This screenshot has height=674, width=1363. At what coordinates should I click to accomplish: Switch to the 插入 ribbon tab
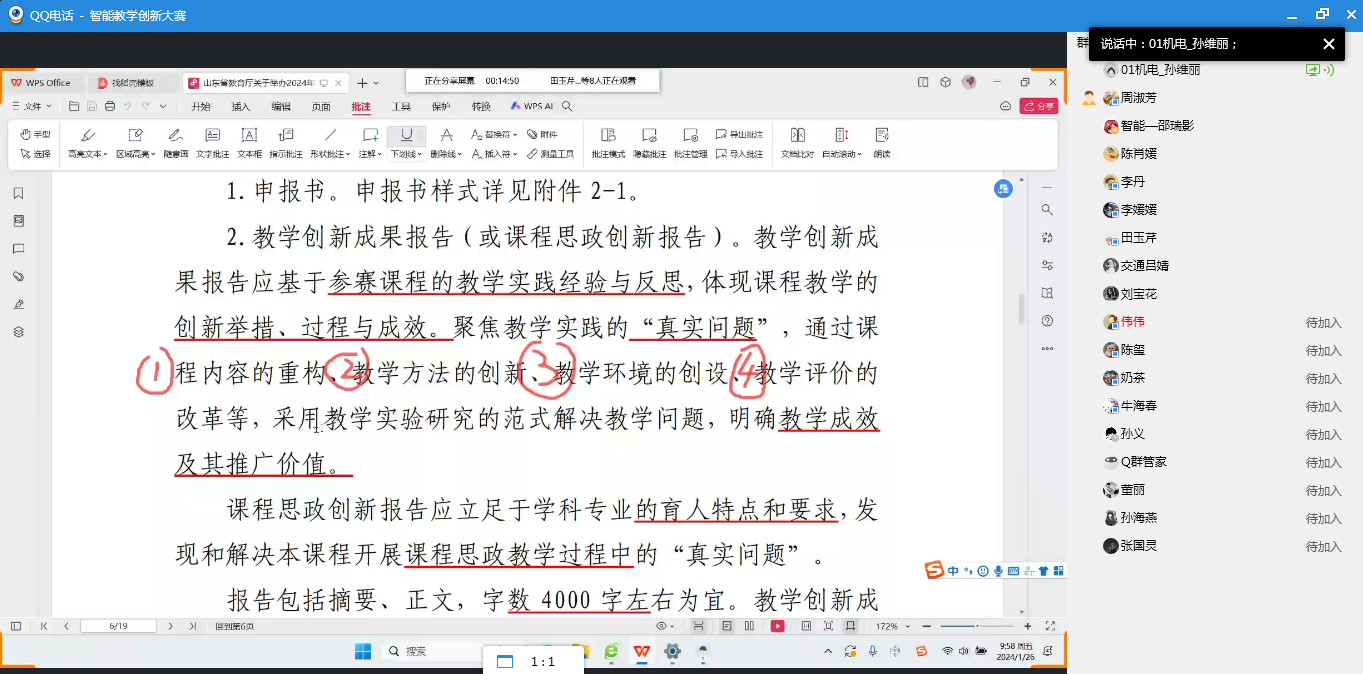coord(241,106)
